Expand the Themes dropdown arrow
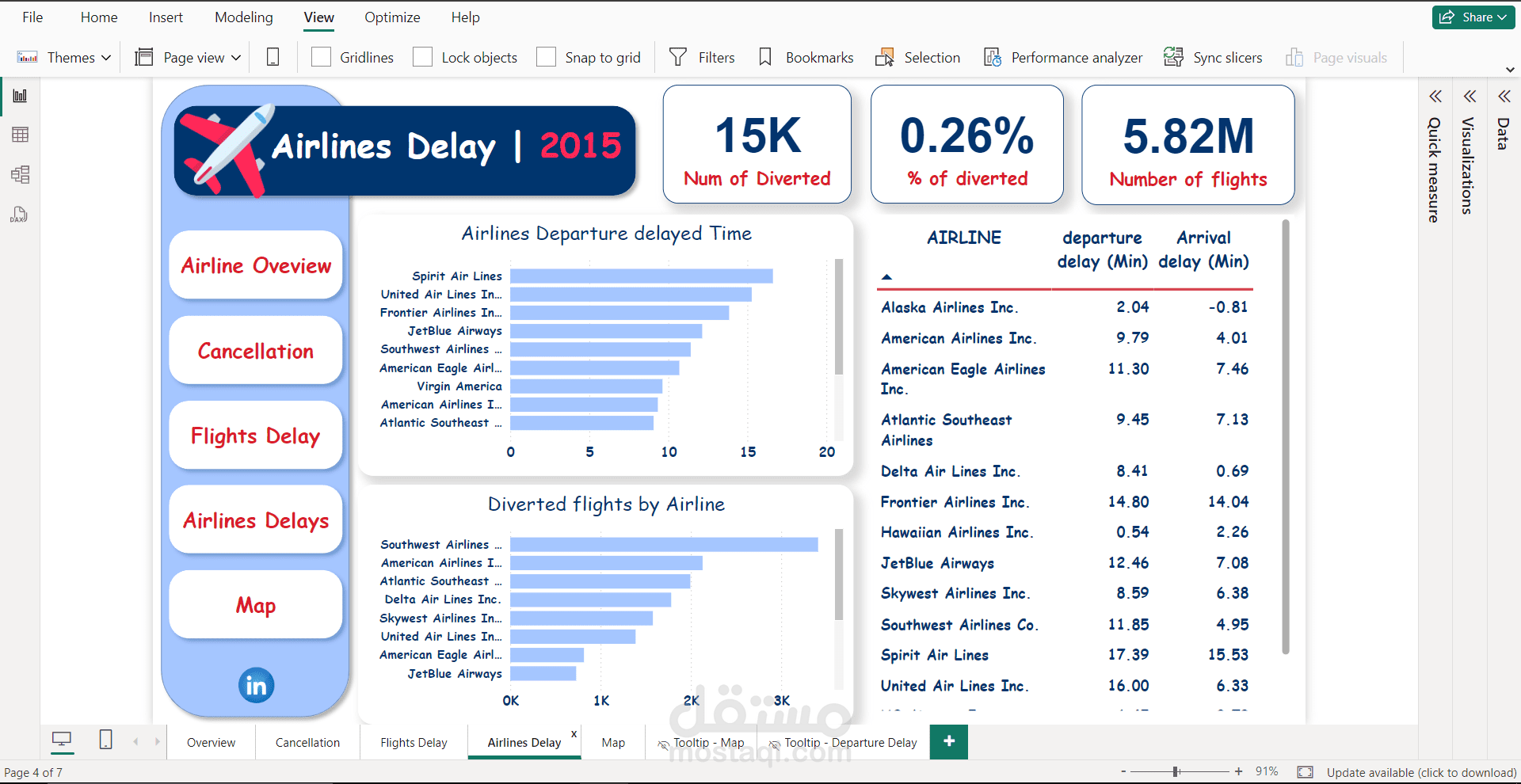Viewport: 1521px width, 784px height. (106, 58)
